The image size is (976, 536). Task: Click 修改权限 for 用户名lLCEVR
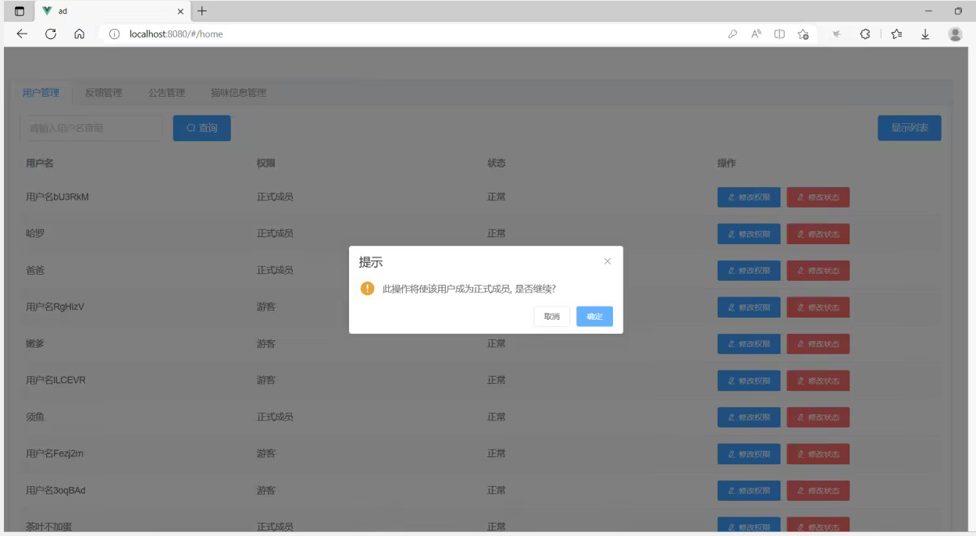pos(749,381)
